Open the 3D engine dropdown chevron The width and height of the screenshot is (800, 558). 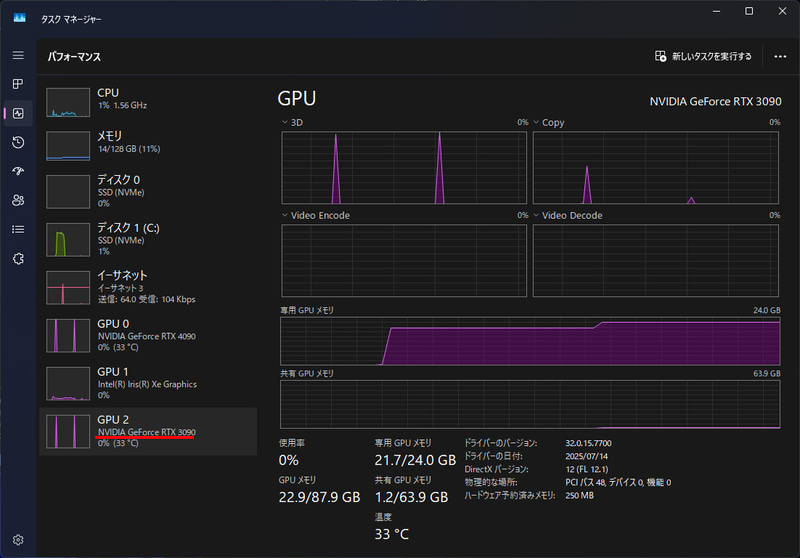point(285,122)
